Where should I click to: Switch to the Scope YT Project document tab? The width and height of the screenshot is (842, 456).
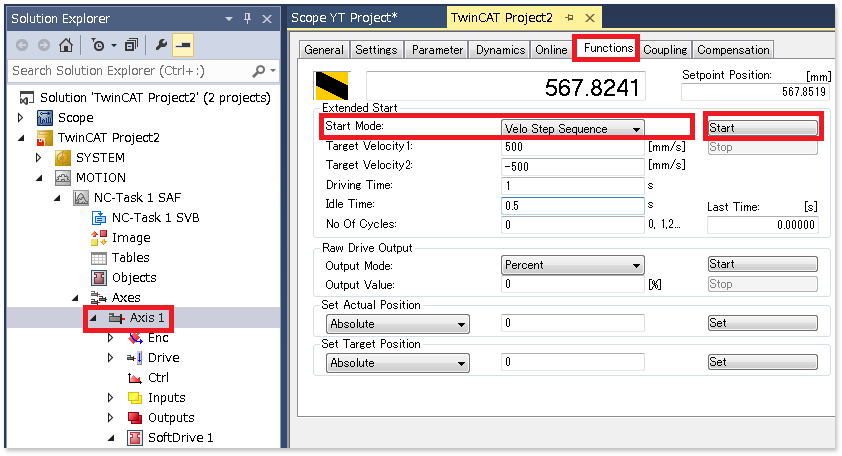pyautogui.click(x=344, y=18)
